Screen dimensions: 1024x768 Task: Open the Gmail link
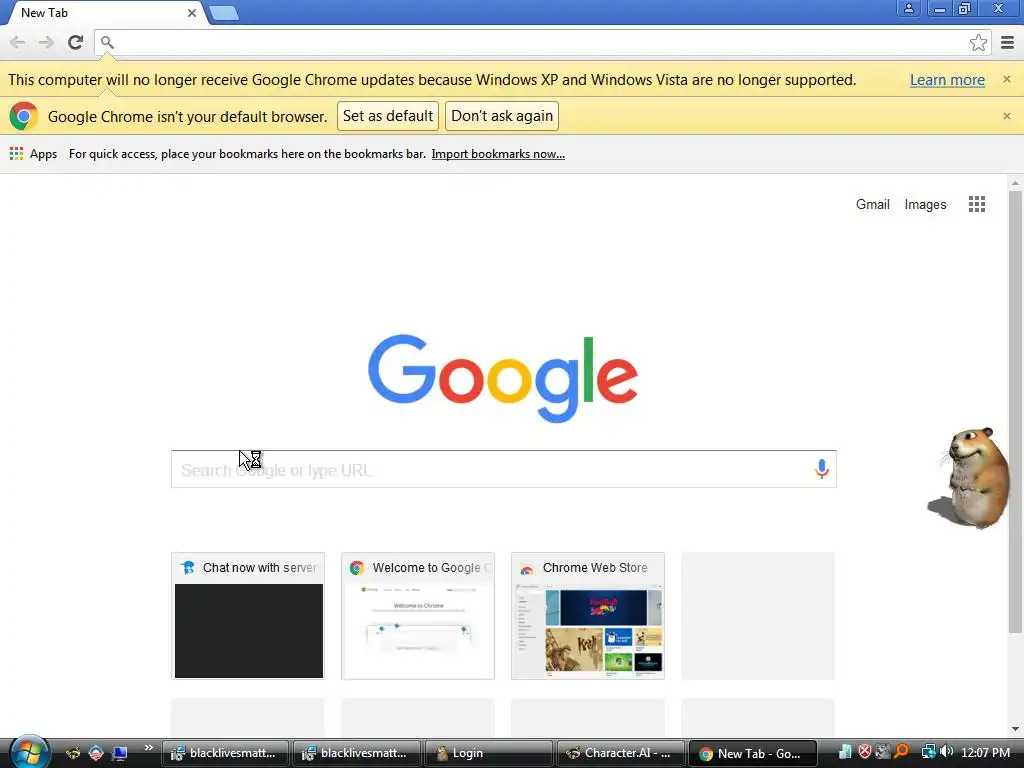[x=872, y=204]
